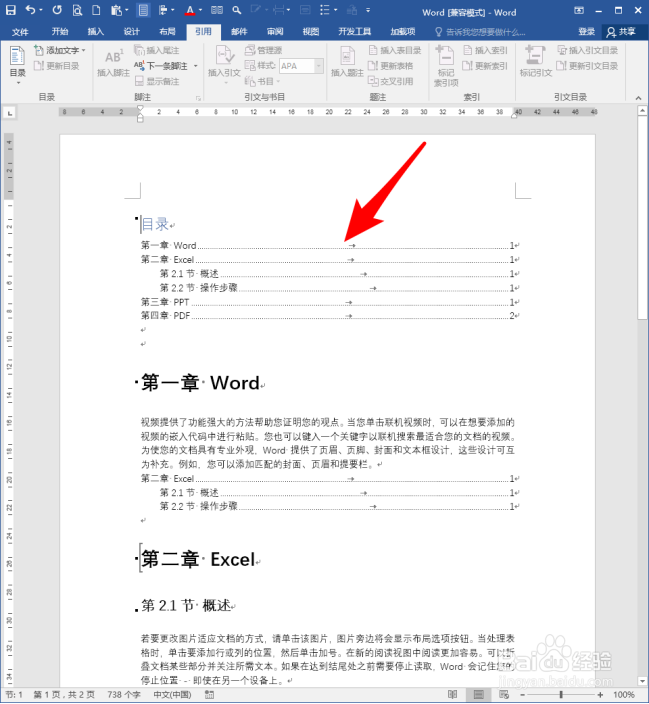Image resolution: width=649 pixels, height=704 pixels.
Task: Click the 插入题注 caption icon
Action: coord(347,62)
